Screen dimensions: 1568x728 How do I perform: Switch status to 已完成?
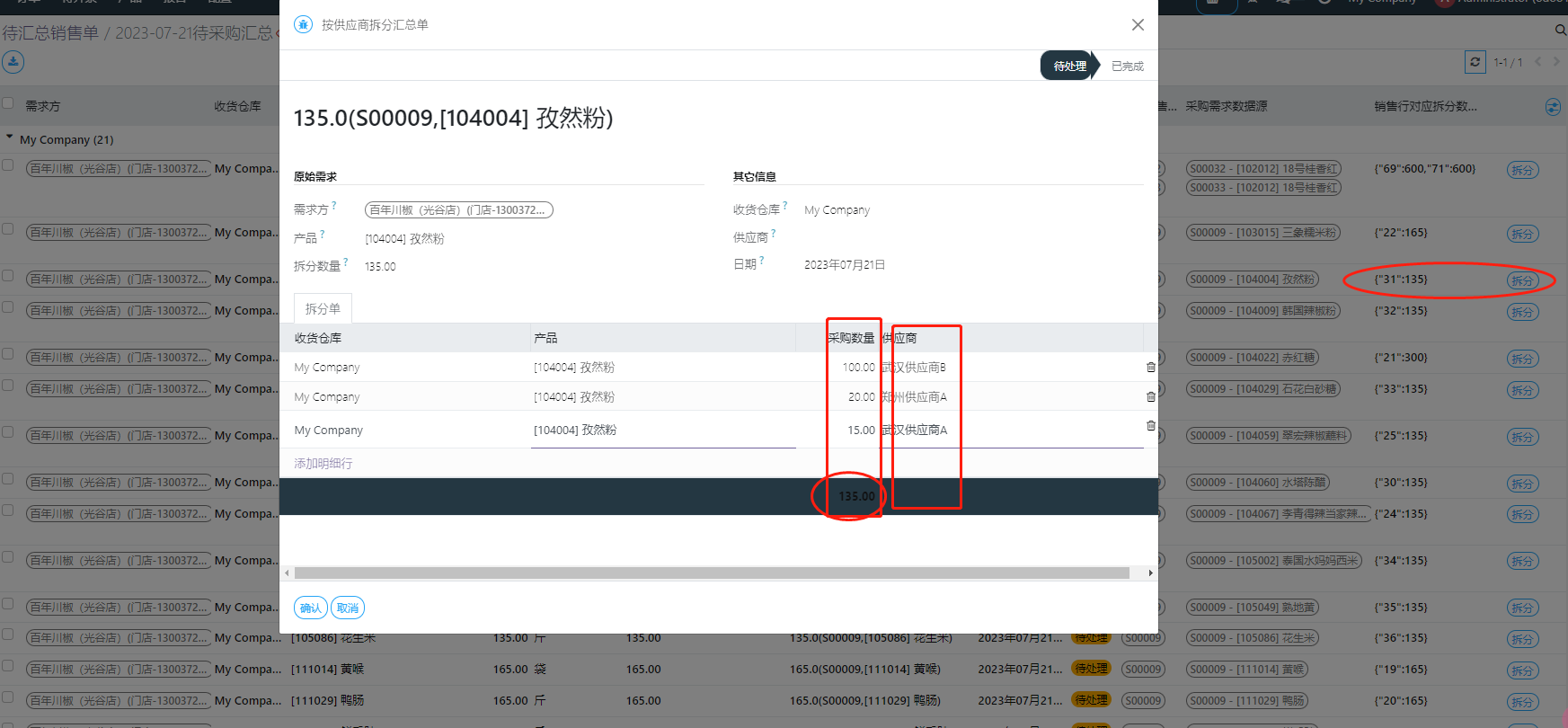pyautogui.click(x=1127, y=67)
